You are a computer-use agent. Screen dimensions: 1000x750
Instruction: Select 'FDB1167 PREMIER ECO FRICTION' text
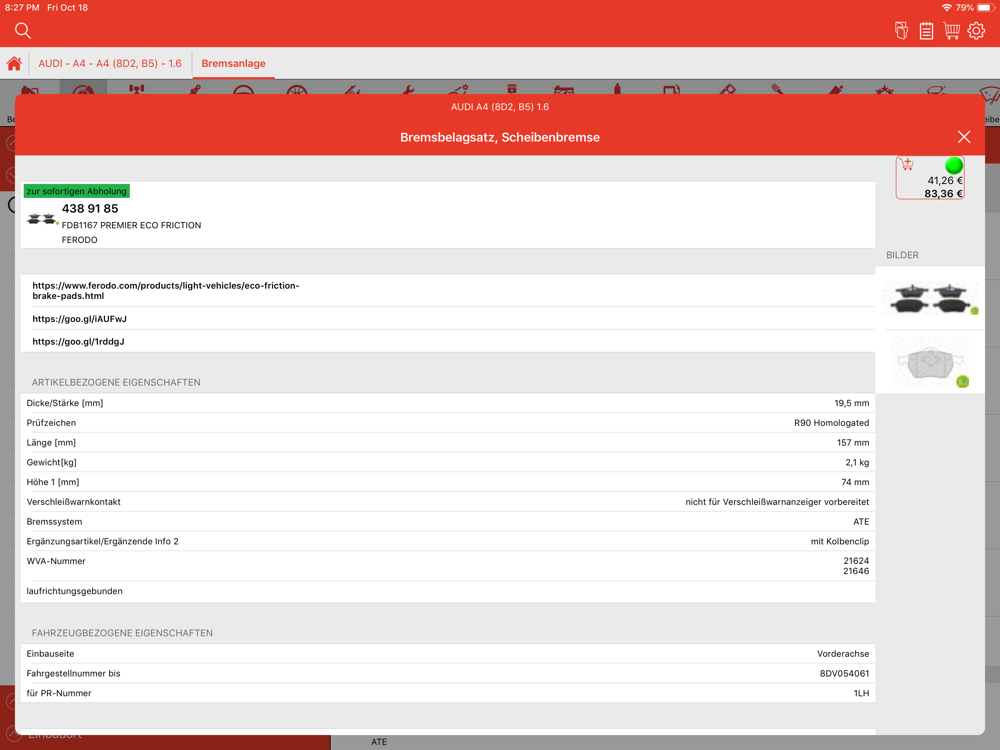[x=131, y=225]
